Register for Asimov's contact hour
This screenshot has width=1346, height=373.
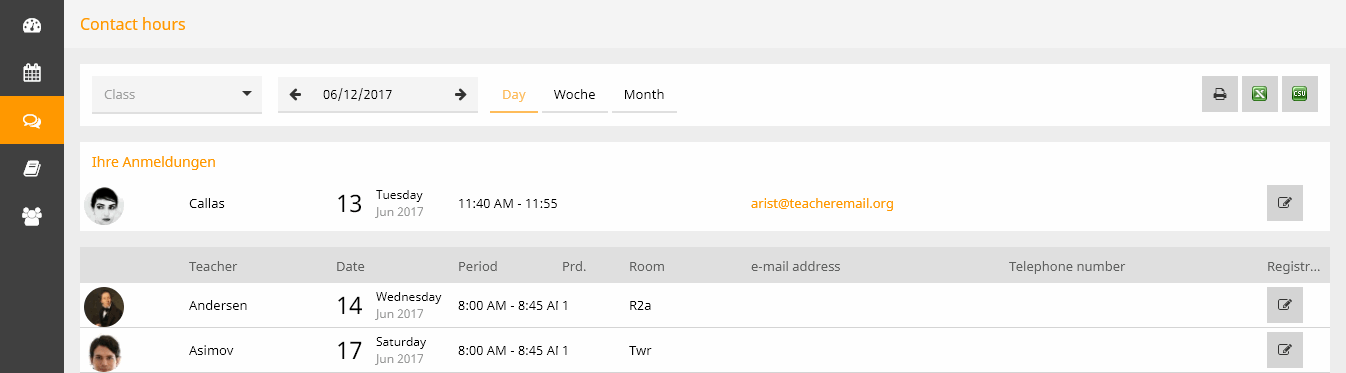coord(1285,351)
